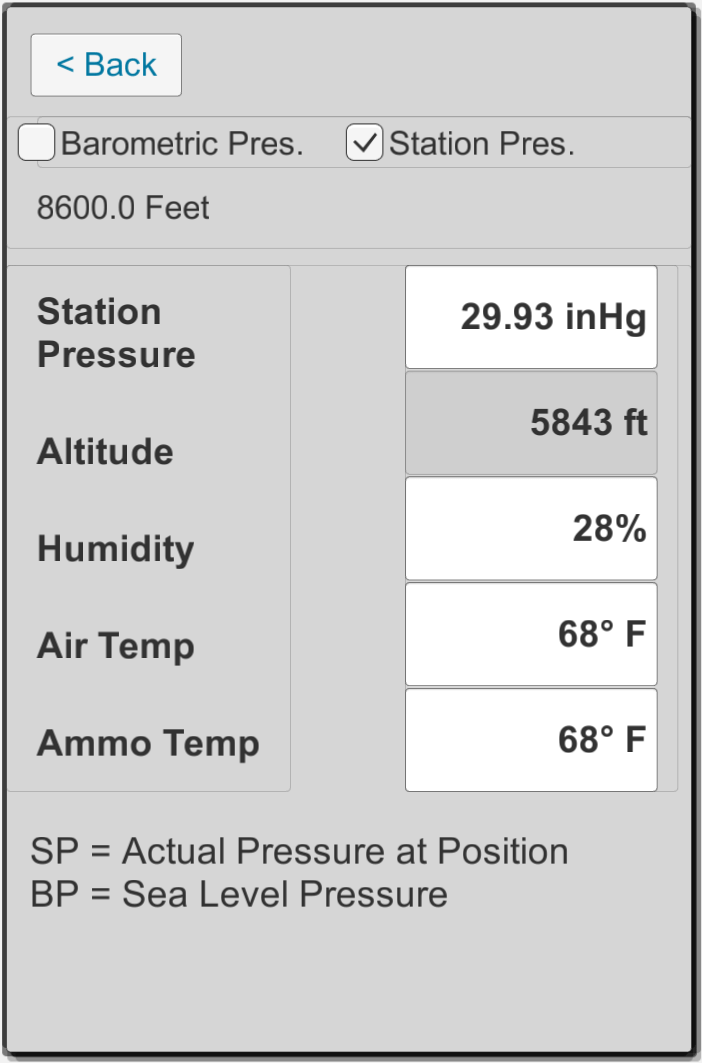Enable the Barometric Pres. checkbox

(36, 142)
